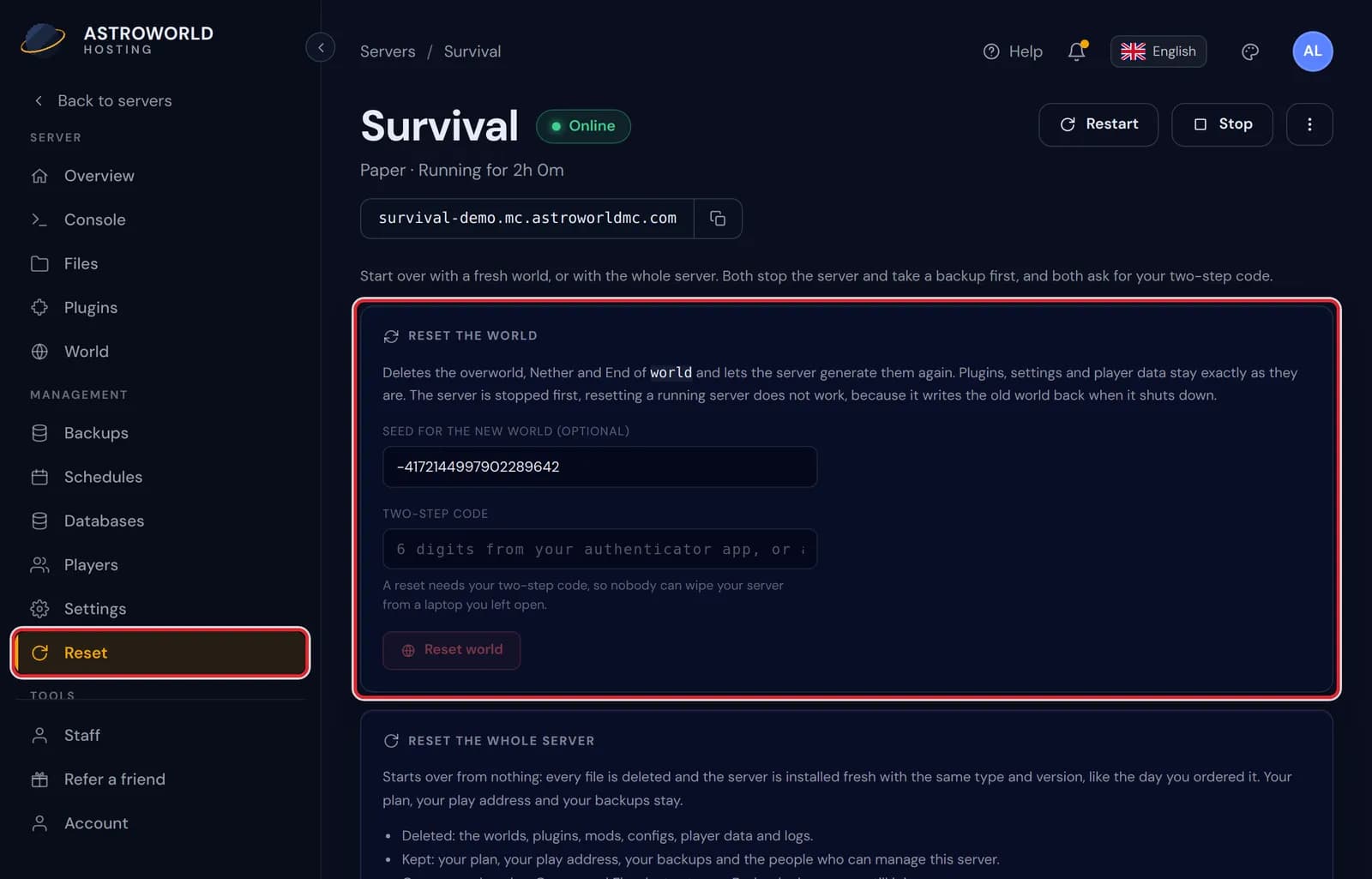
Task: Click the Servers breadcrumb link
Action: pyautogui.click(x=388, y=51)
